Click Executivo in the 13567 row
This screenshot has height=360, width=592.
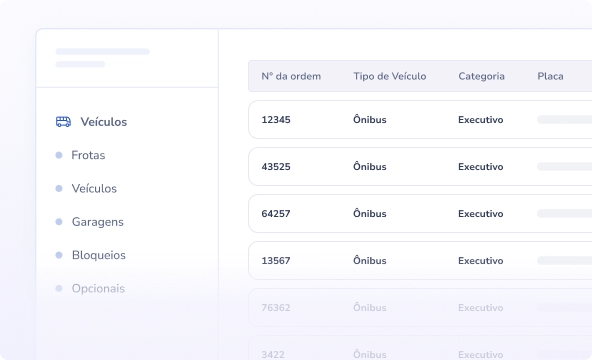pyautogui.click(x=481, y=261)
